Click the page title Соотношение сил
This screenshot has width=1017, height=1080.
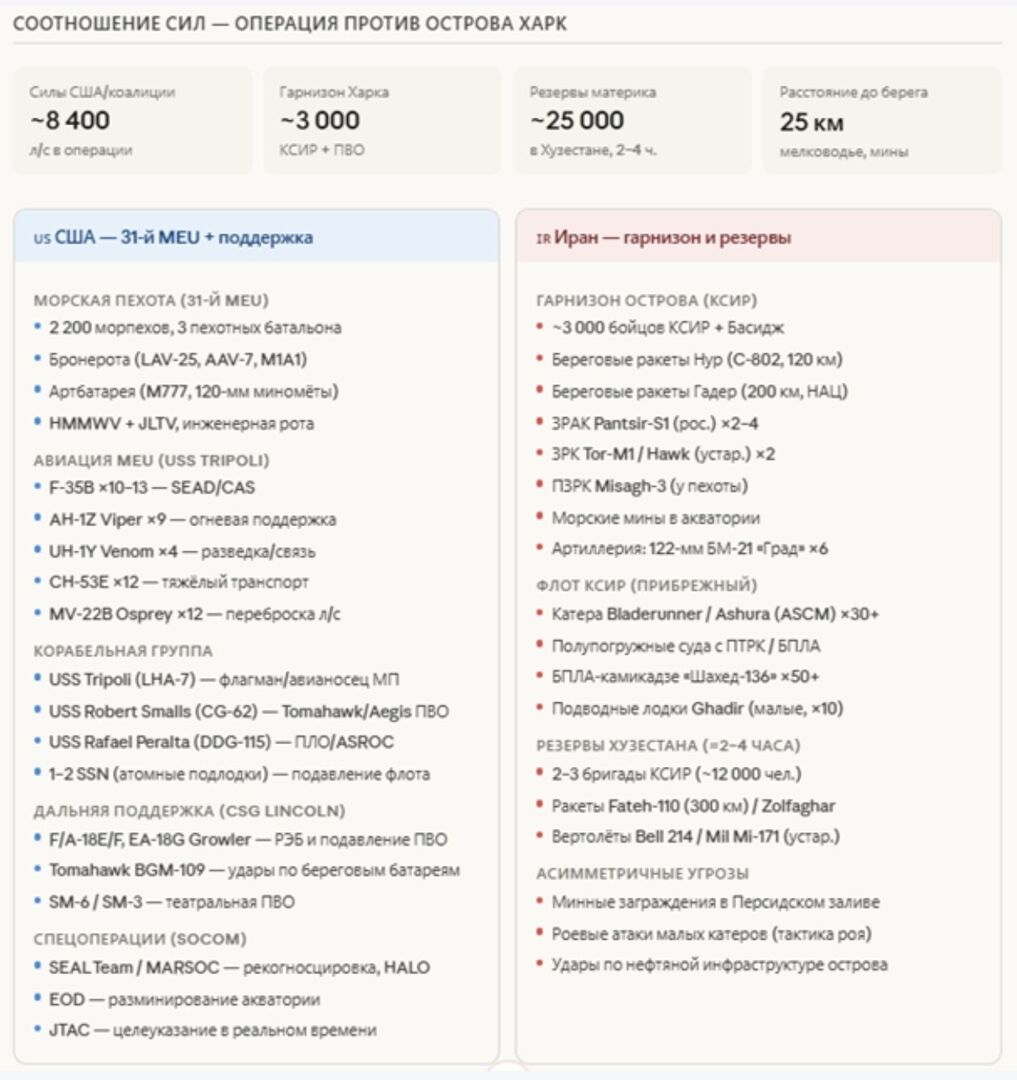point(290,23)
